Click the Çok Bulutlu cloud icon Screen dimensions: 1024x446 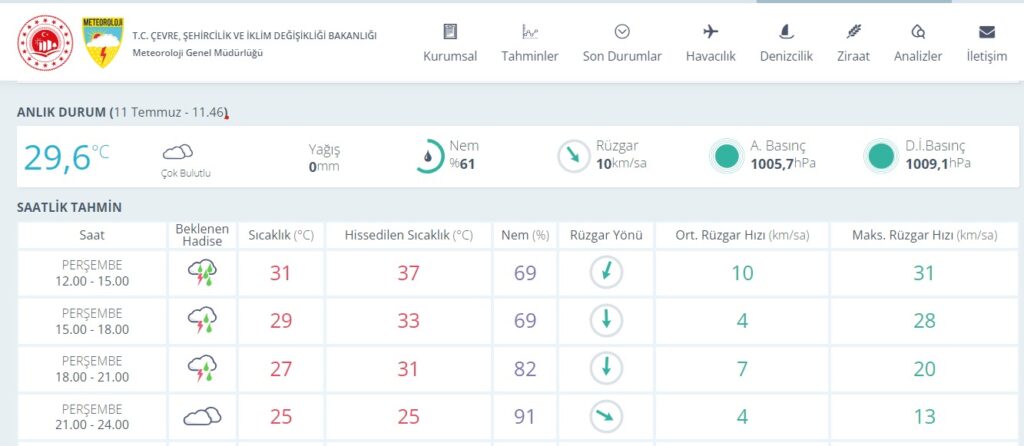point(177,152)
